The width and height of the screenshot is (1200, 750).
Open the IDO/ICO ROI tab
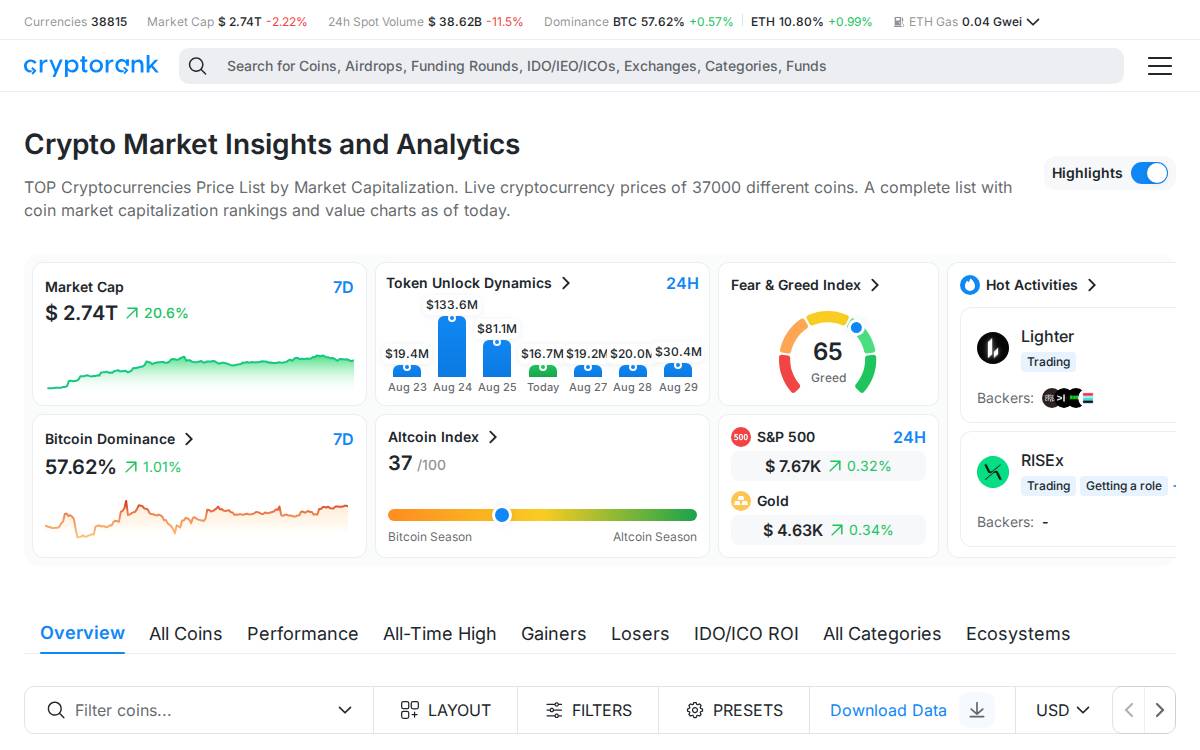[x=746, y=634]
